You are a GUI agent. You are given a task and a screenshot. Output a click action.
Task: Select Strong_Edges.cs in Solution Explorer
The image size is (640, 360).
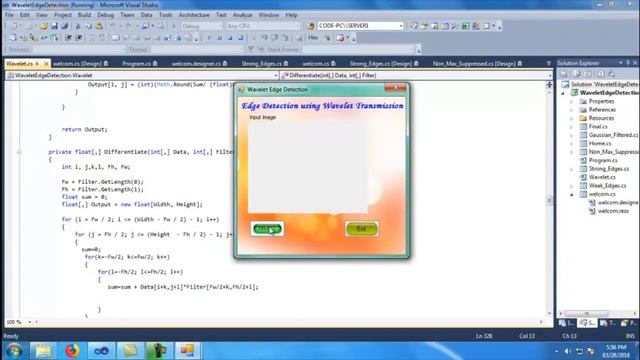click(609, 169)
